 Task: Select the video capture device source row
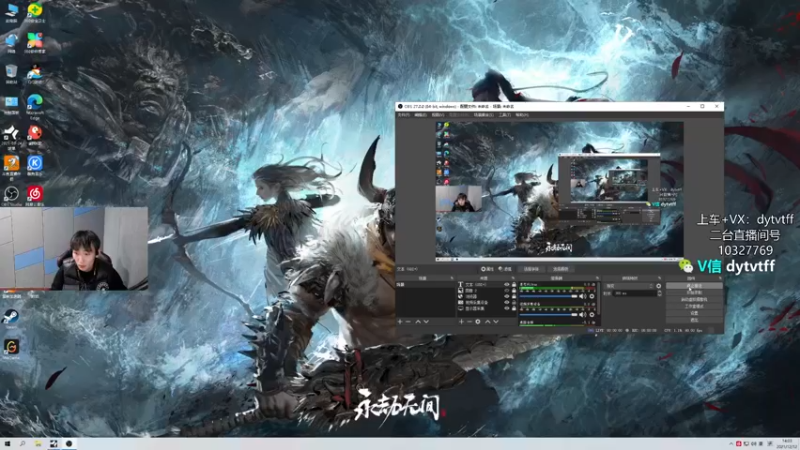pyautogui.click(x=486, y=303)
